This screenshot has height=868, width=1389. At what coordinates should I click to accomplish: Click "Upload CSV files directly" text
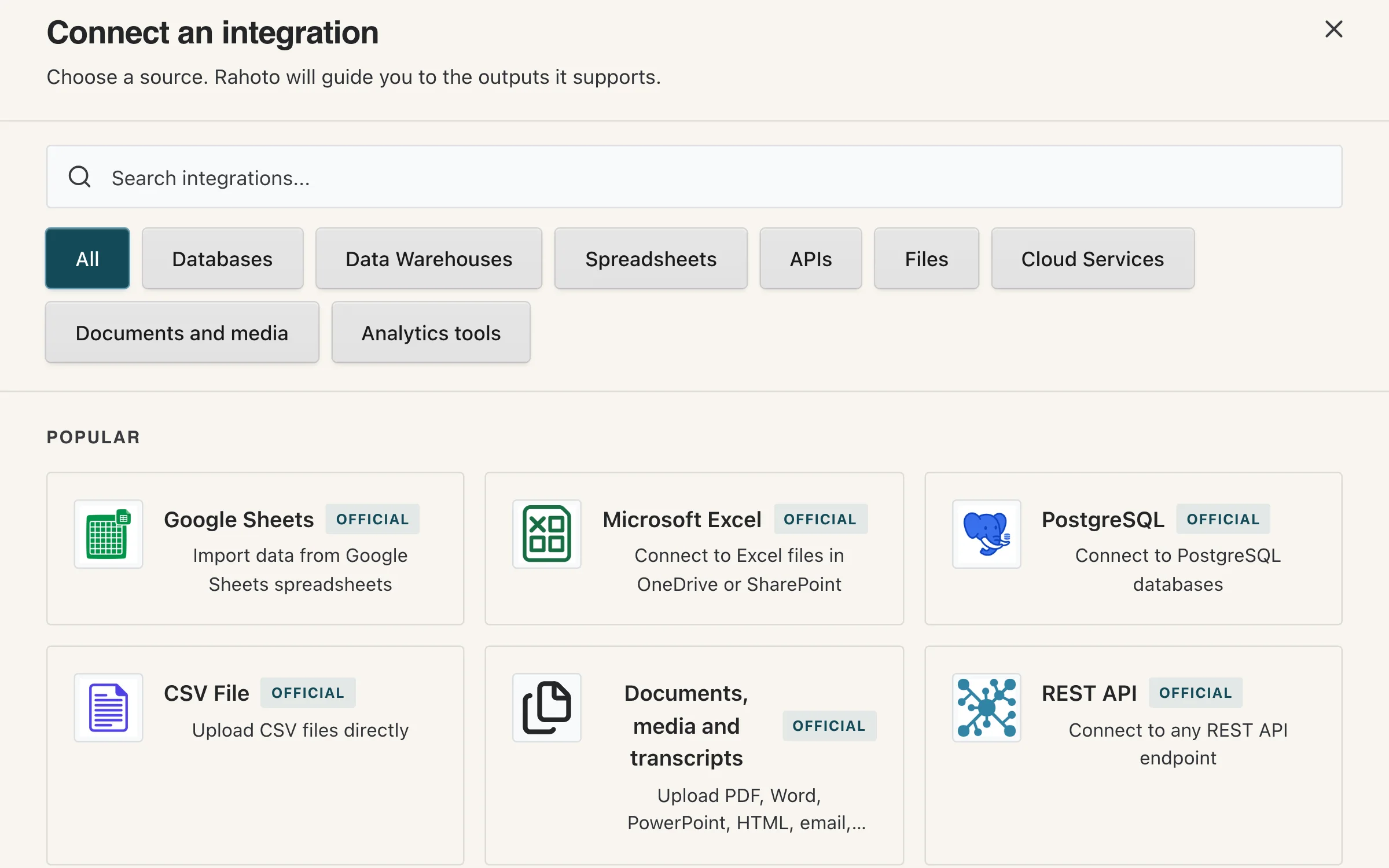coord(300,730)
